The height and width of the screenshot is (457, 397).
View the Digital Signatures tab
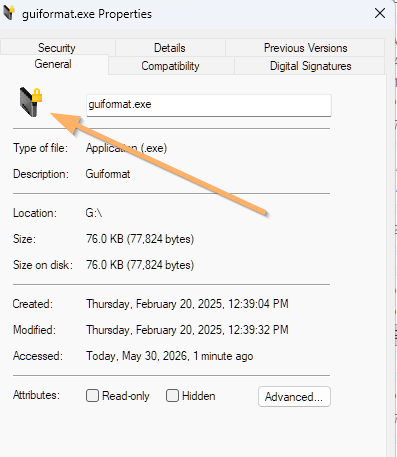pos(310,66)
